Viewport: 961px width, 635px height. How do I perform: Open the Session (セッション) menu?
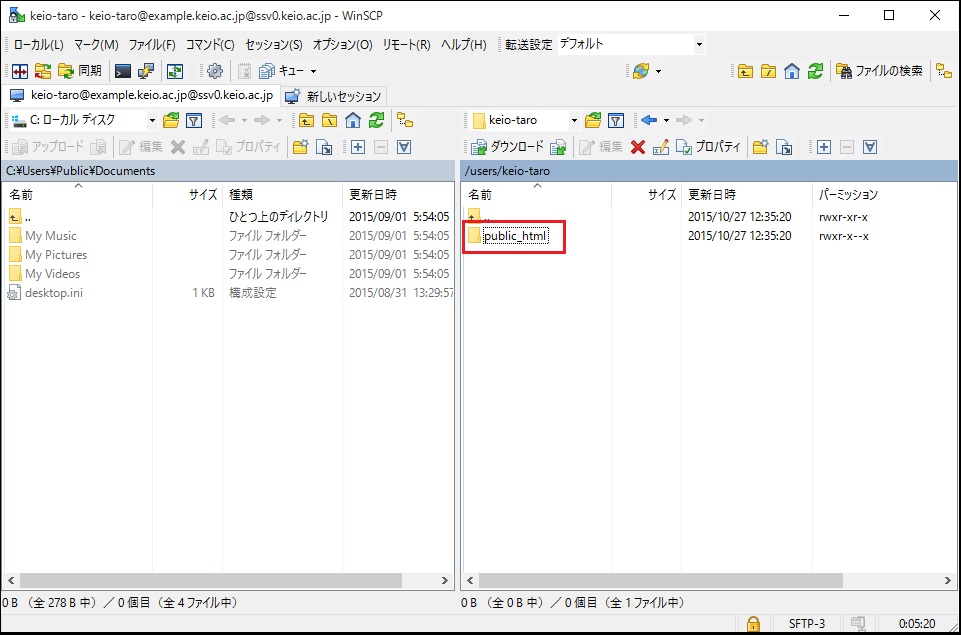(273, 45)
